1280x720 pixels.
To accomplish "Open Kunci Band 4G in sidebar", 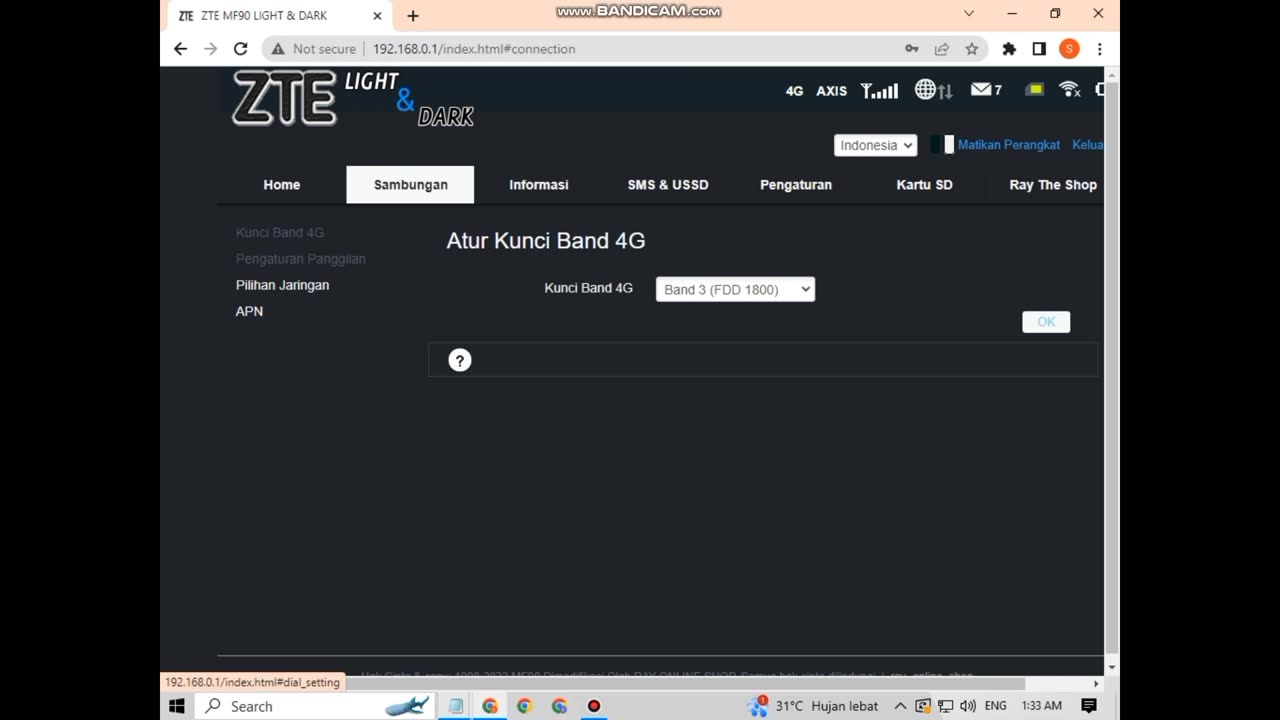I will point(280,233).
